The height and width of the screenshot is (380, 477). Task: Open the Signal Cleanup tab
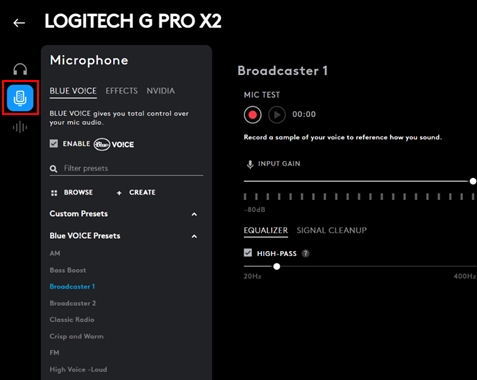[332, 230]
